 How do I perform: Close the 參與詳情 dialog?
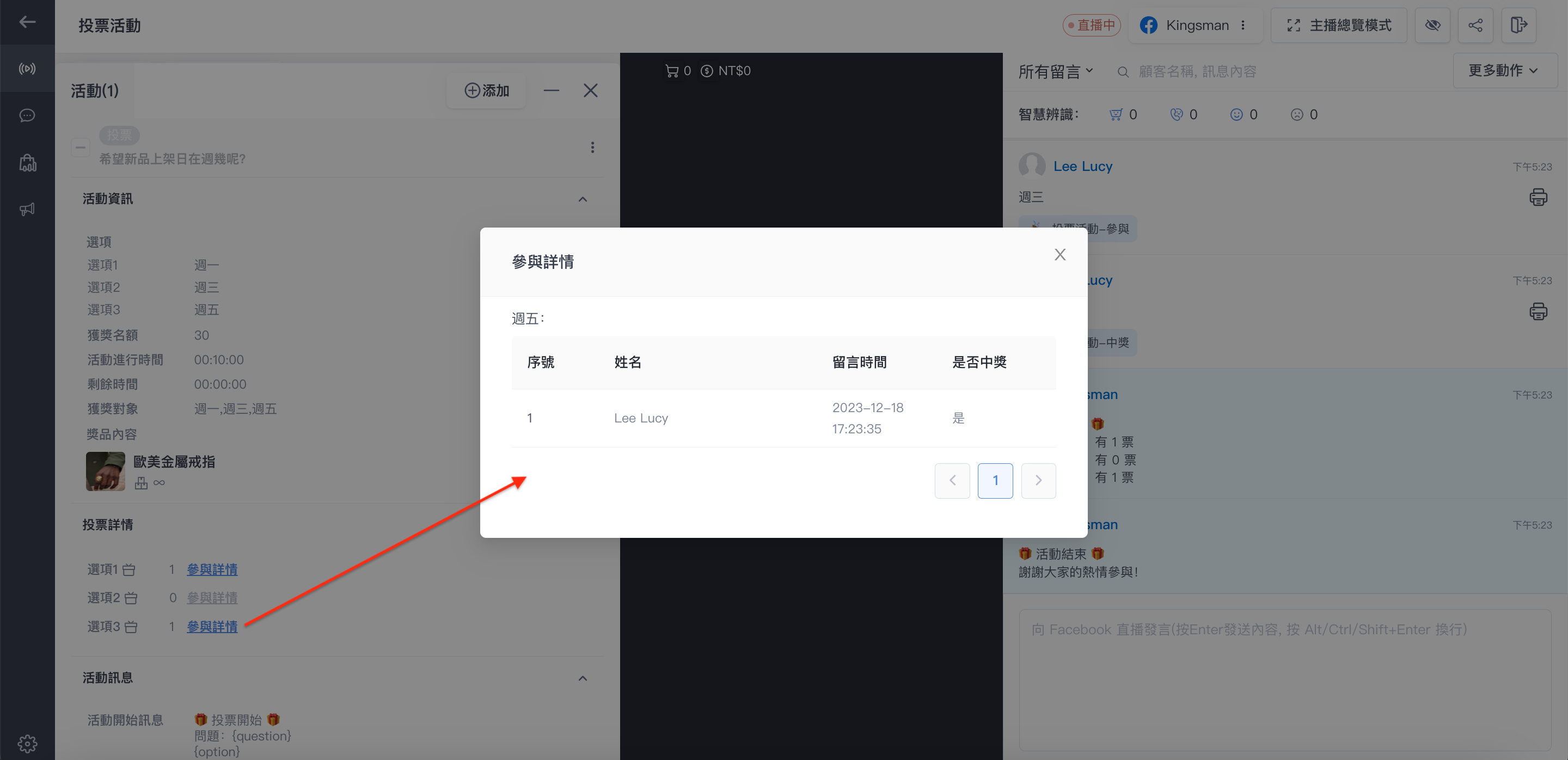click(x=1059, y=255)
